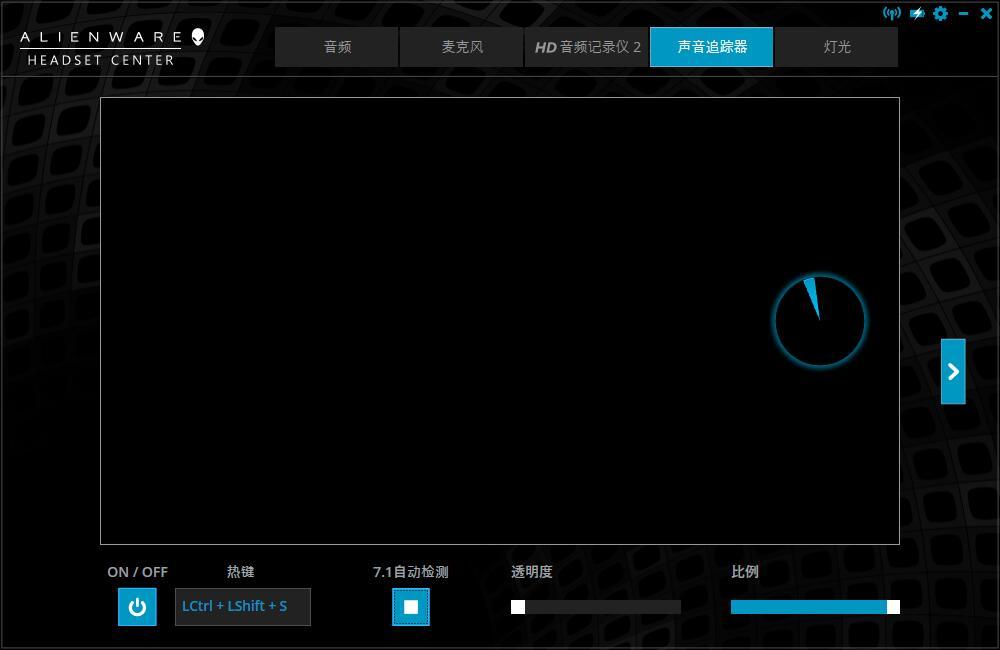The height and width of the screenshot is (650, 1000).
Task: Switch to the 麦克风 tab
Action: pyautogui.click(x=461, y=46)
